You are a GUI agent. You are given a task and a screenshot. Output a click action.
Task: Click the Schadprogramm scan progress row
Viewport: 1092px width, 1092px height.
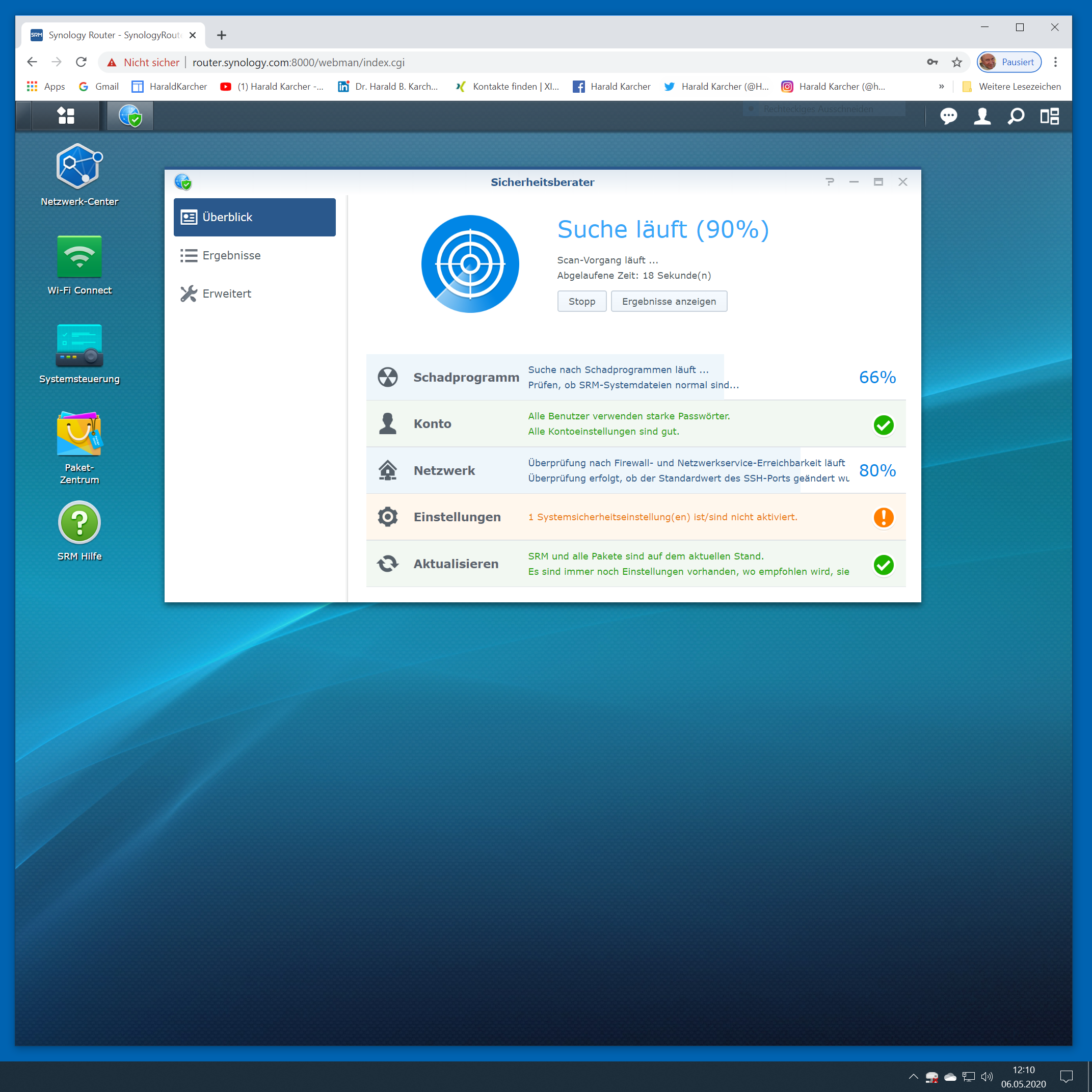[x=635, y=377]
